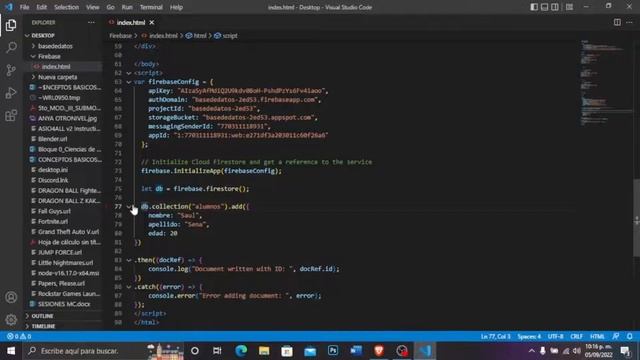The width and height of the screenshot is (640, 360).
Task: Select the index.html editor tab
Action: click(x=131, y=22)
